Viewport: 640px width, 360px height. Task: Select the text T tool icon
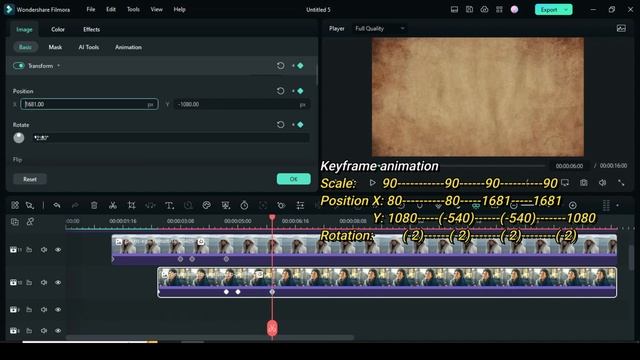(x=169, y=205)
